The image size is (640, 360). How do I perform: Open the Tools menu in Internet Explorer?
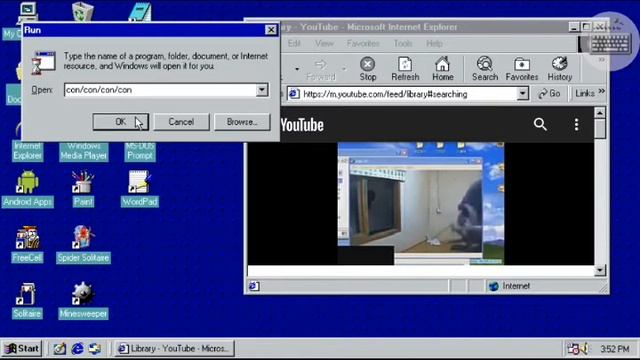point(402,43)
